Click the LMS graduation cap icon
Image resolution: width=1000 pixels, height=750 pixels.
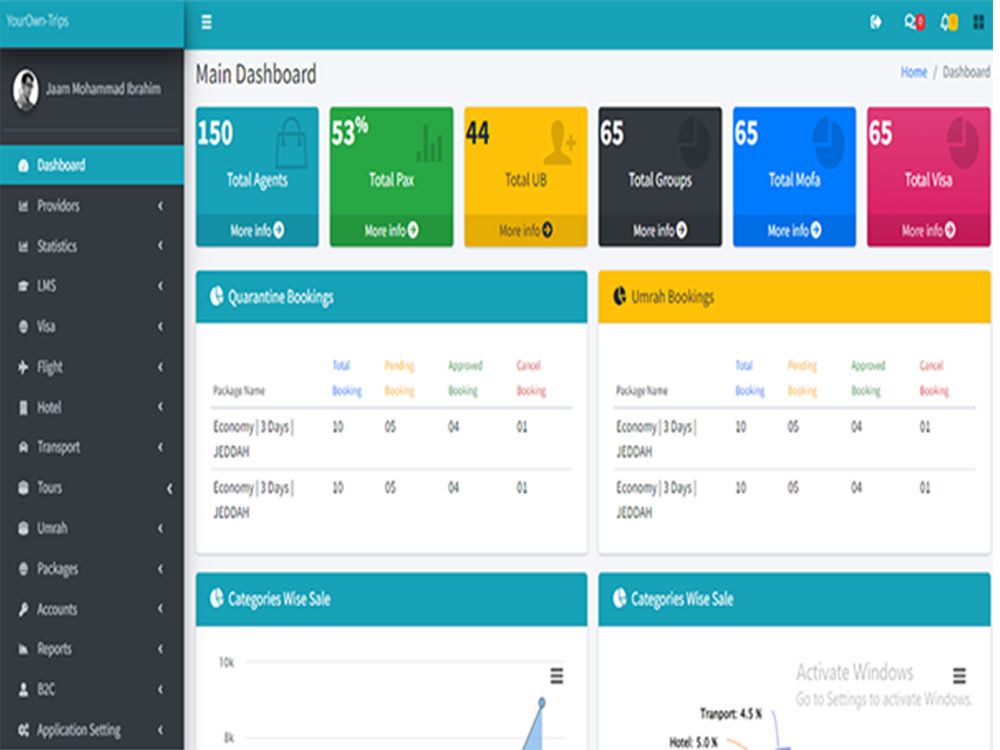tap(23, 286)
